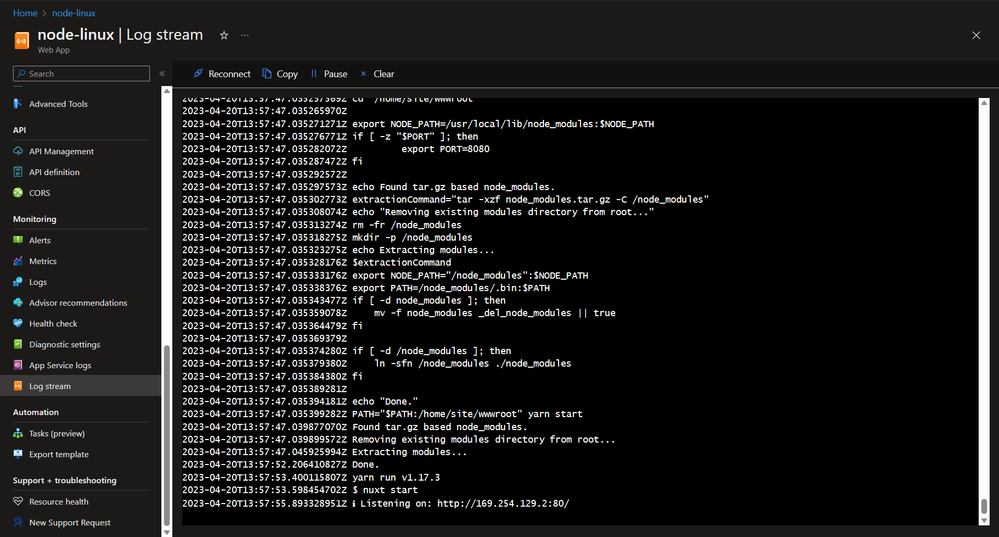Click the Advisor recommendations icon

(x=18, y=303)
